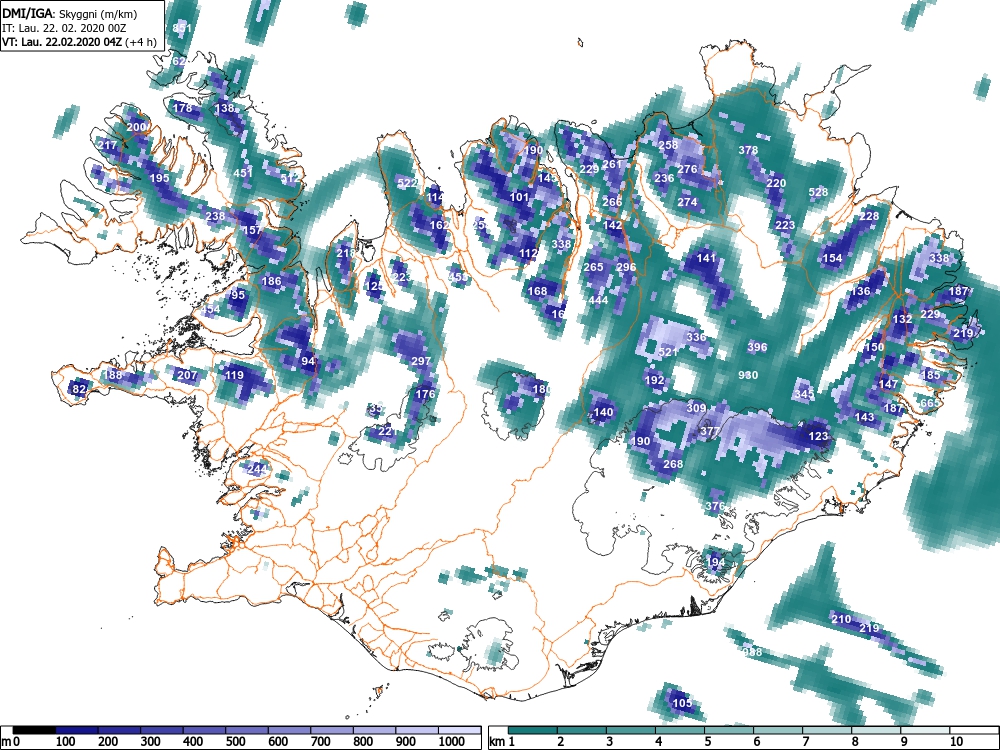This screenshot has height=750, width=1000.
Task: Click the visibility value 444
Action: click(x=598, y=300)
